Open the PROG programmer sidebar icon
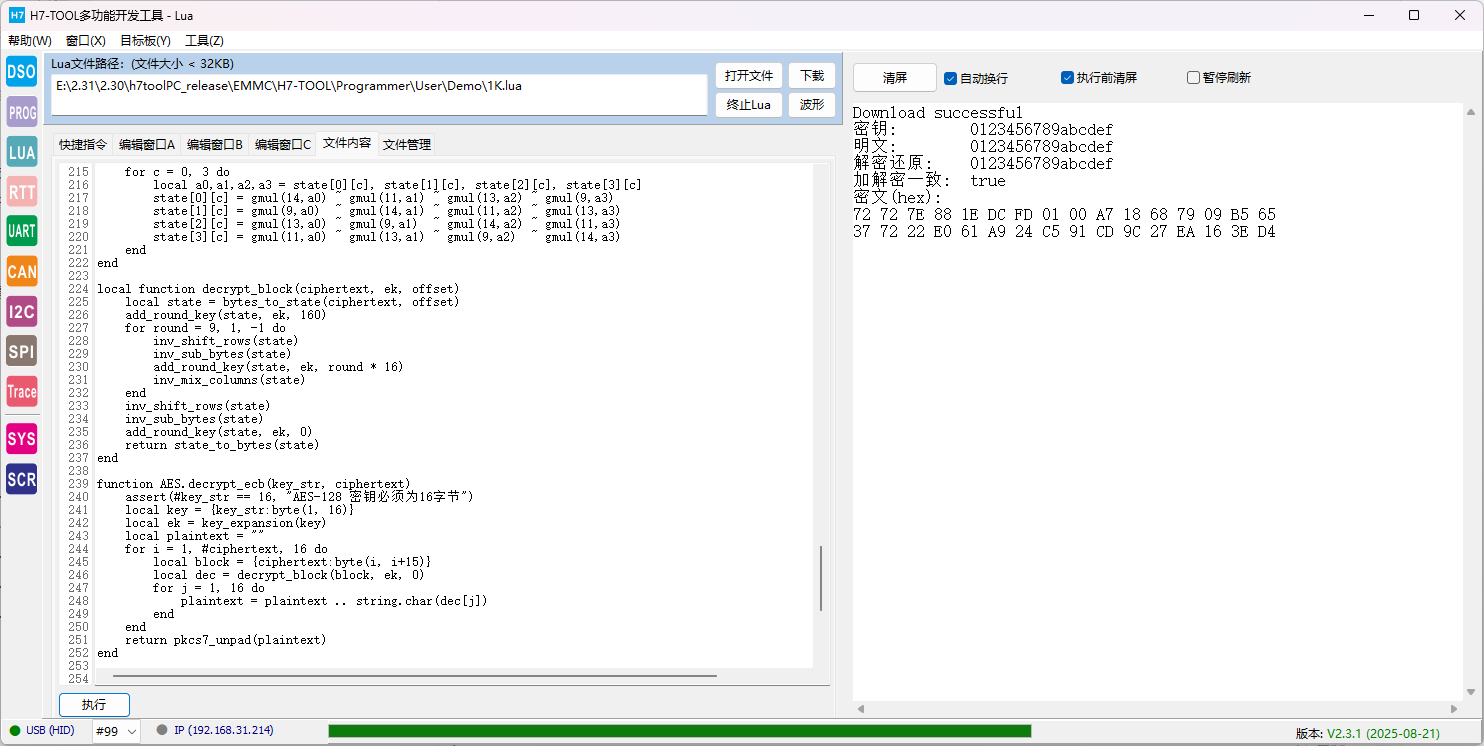 tap(22, 112)
